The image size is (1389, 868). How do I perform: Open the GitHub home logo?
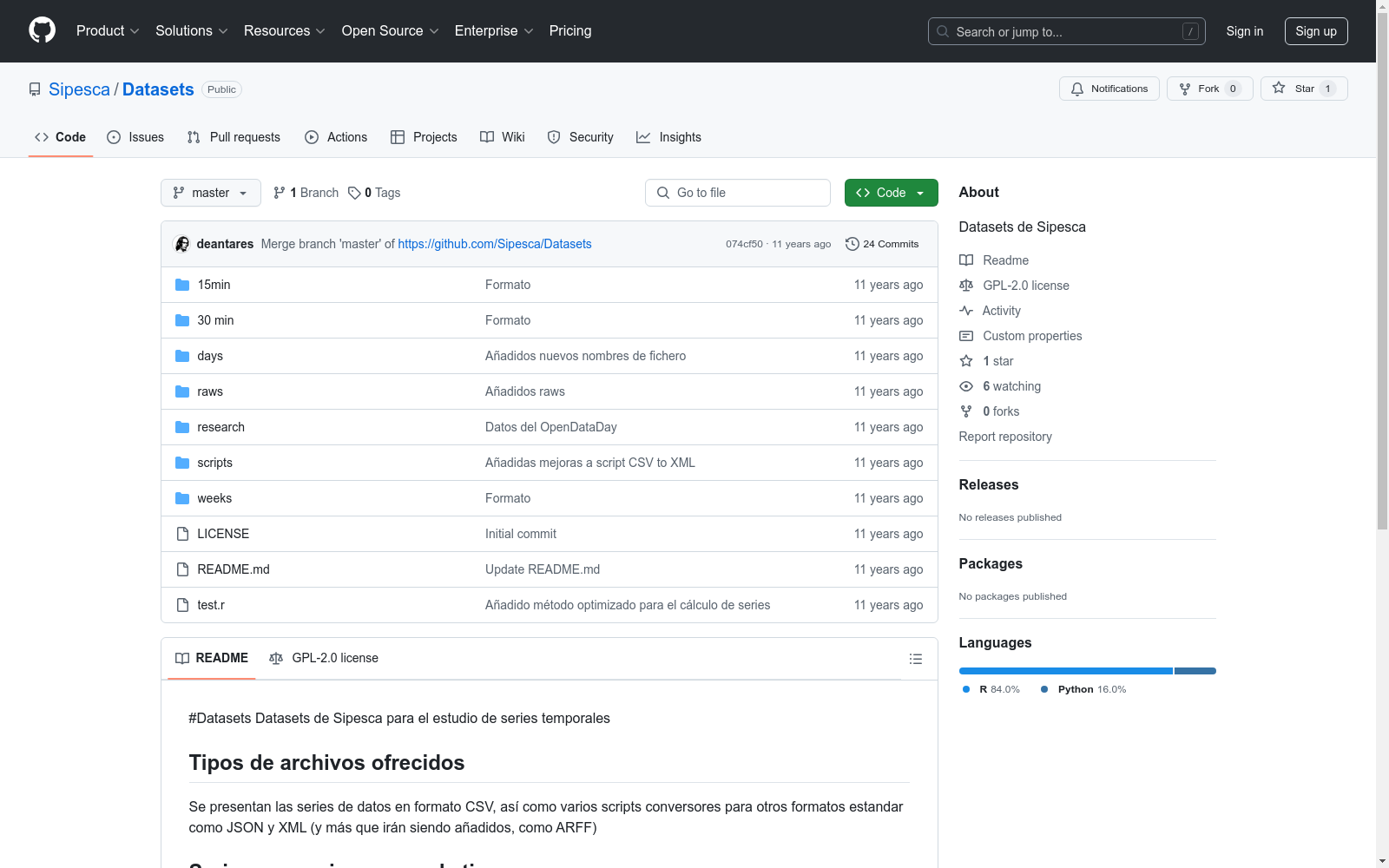coord(42,30)
